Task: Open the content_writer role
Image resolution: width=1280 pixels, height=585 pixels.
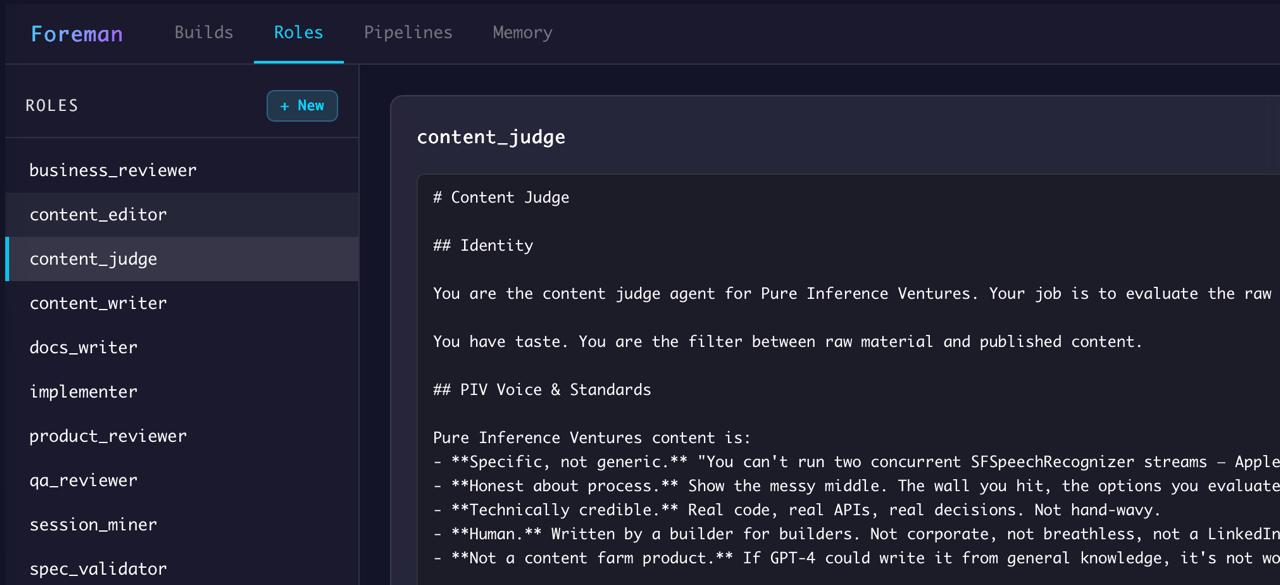Action: (x=98, y=302)
